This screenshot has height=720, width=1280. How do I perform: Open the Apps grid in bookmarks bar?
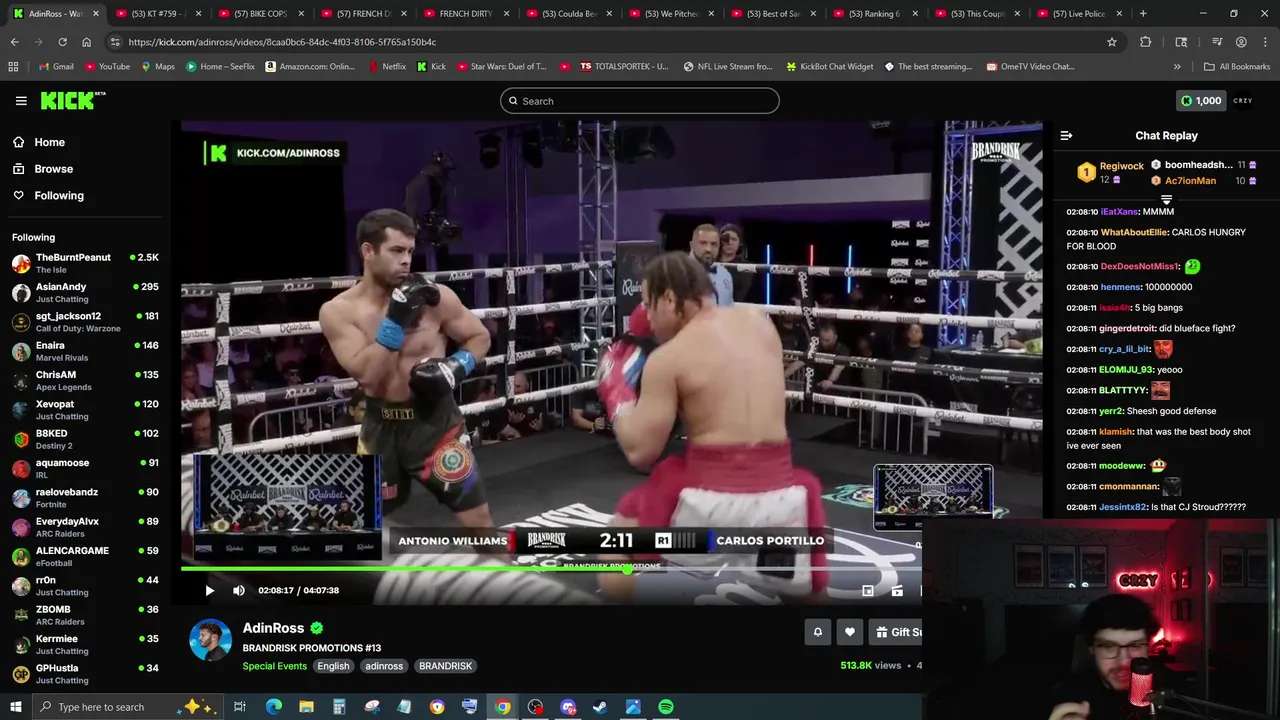(x=13, y=67)
